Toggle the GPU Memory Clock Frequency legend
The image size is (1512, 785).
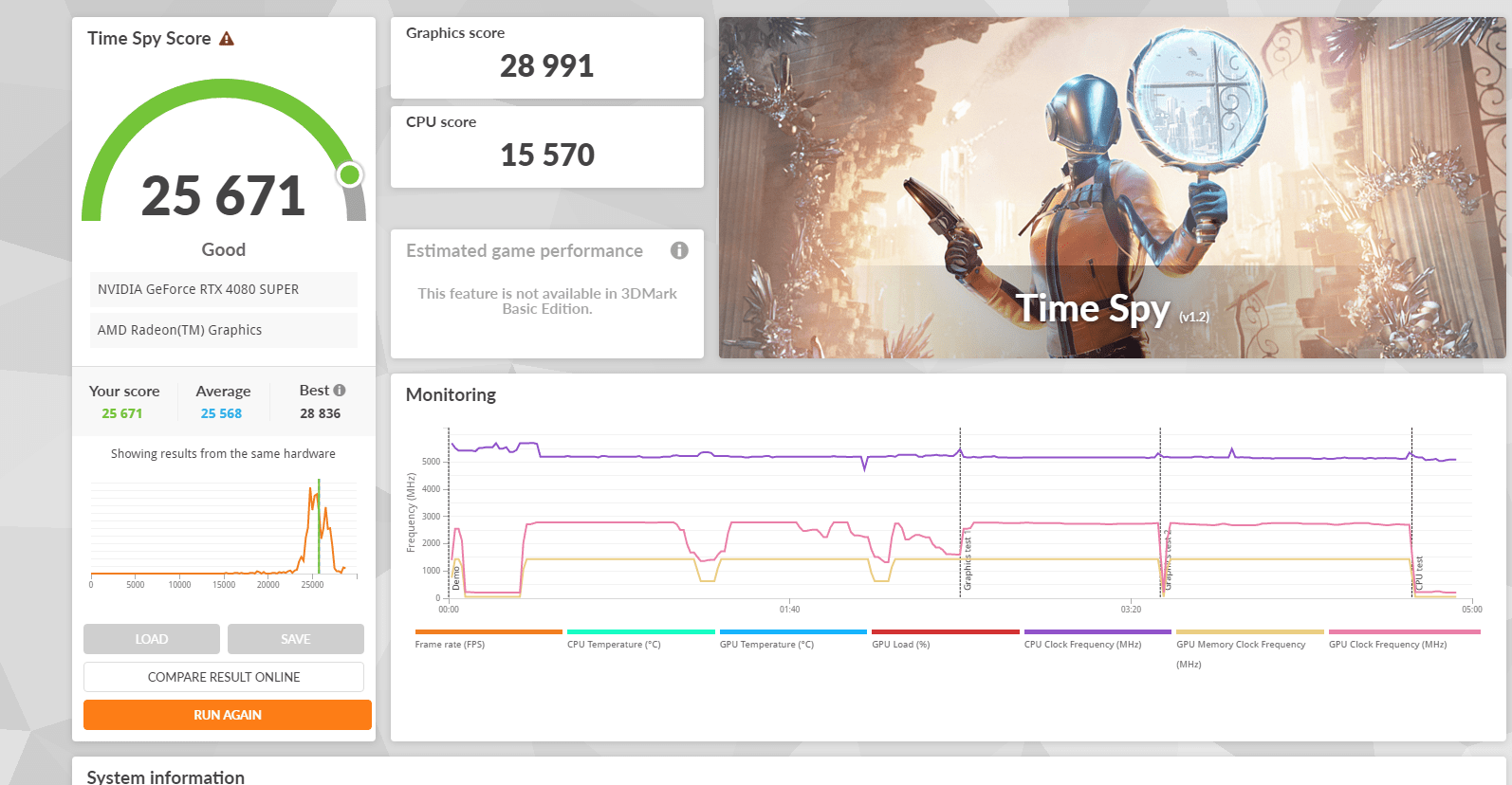1250,649
